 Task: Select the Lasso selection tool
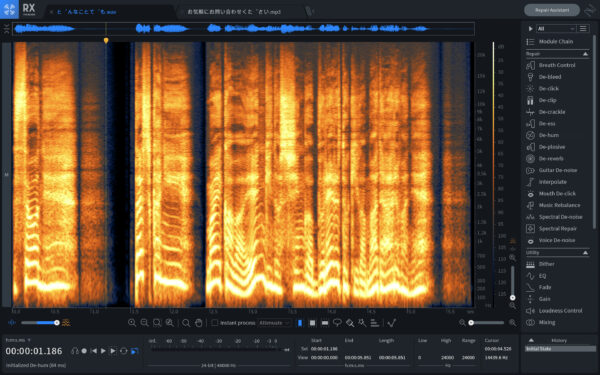(337, 323)
